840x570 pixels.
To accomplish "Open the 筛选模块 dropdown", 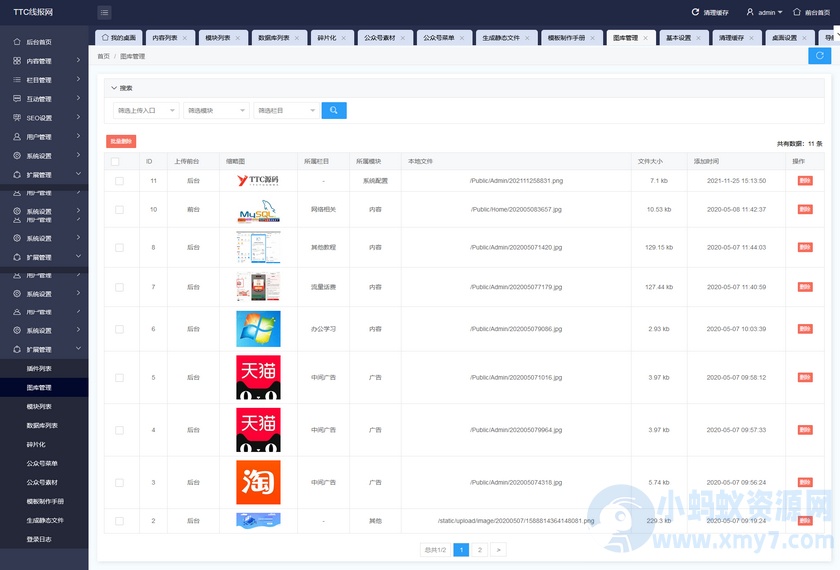I will pos(216,110).
